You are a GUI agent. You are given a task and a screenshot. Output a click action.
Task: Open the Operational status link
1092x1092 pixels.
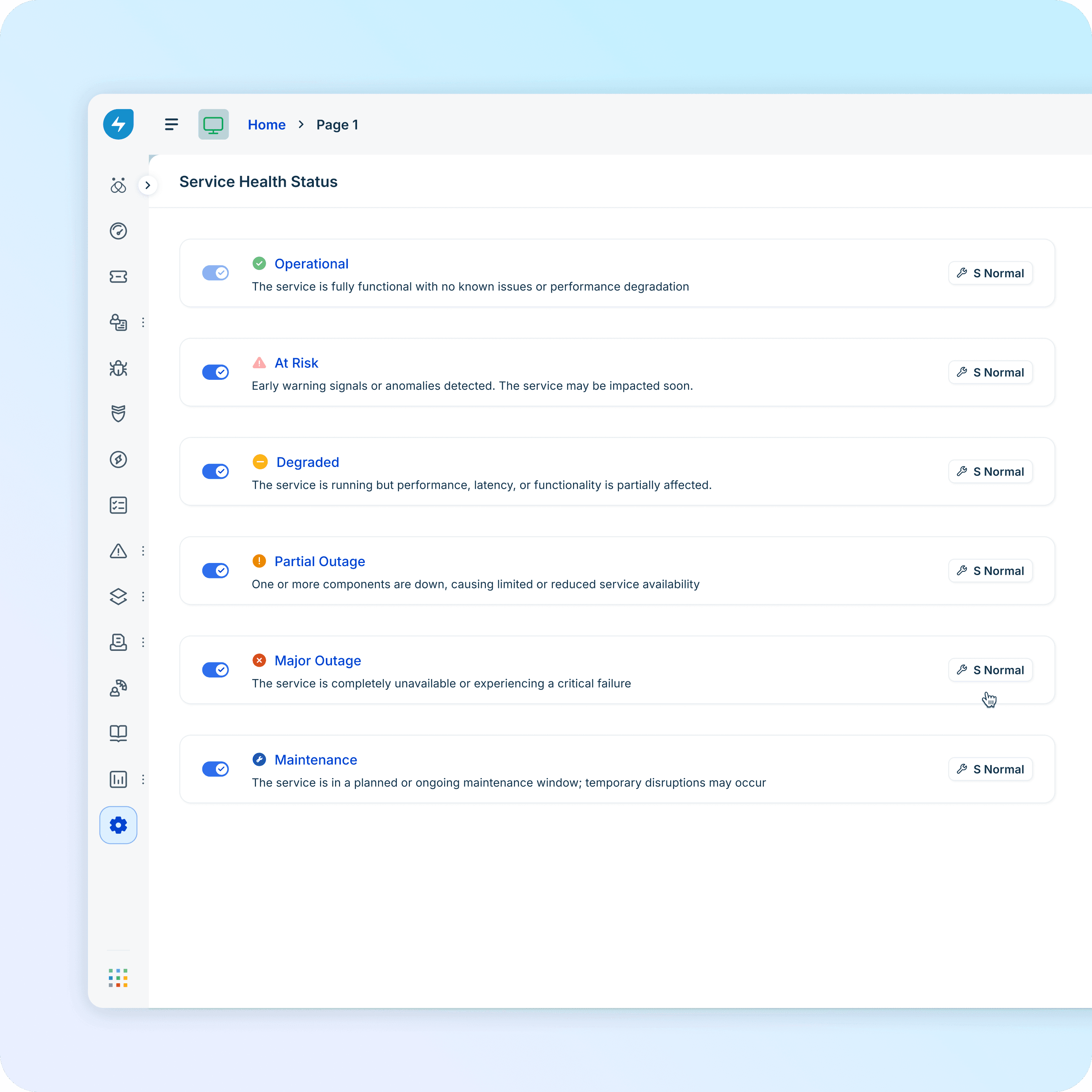(312, 264)
